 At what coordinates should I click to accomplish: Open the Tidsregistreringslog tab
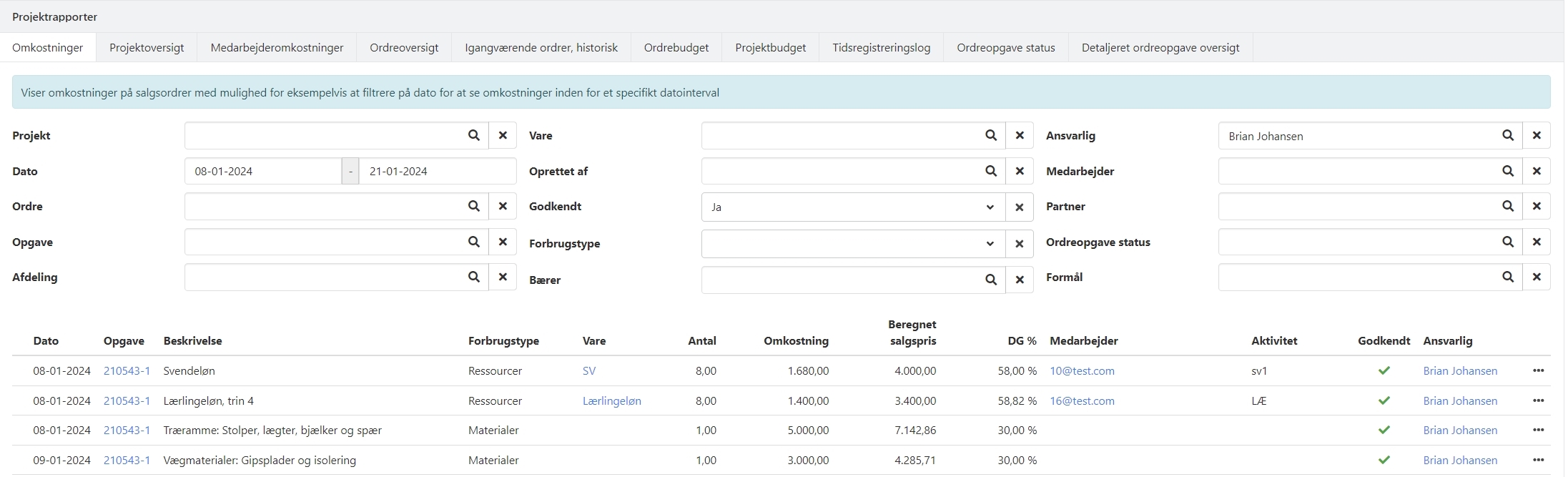point(882,48)
